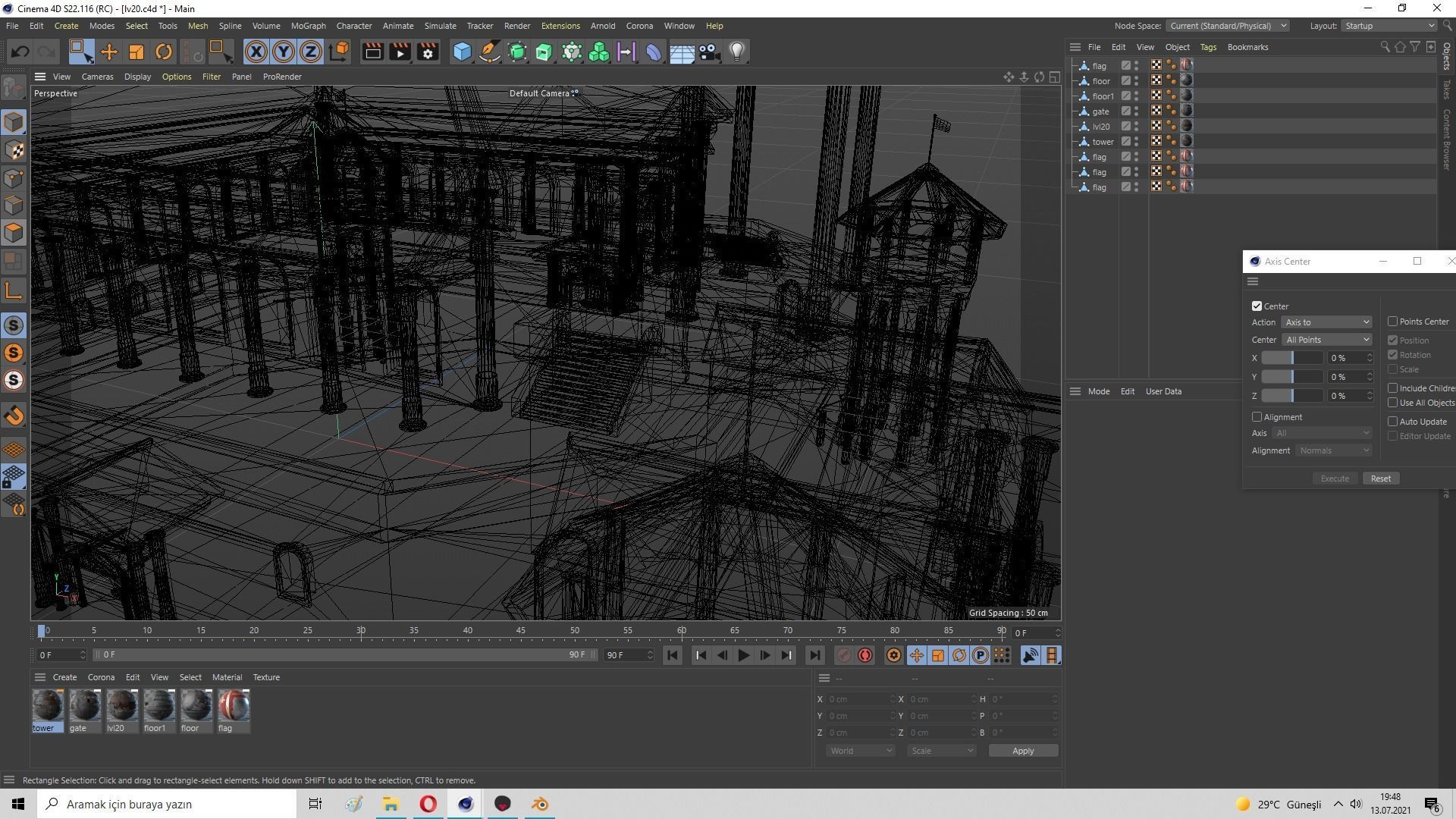The image size is (1456, 819).
Task: Open the Layout Startup dropdown
Action: (x=1389, y=26)
